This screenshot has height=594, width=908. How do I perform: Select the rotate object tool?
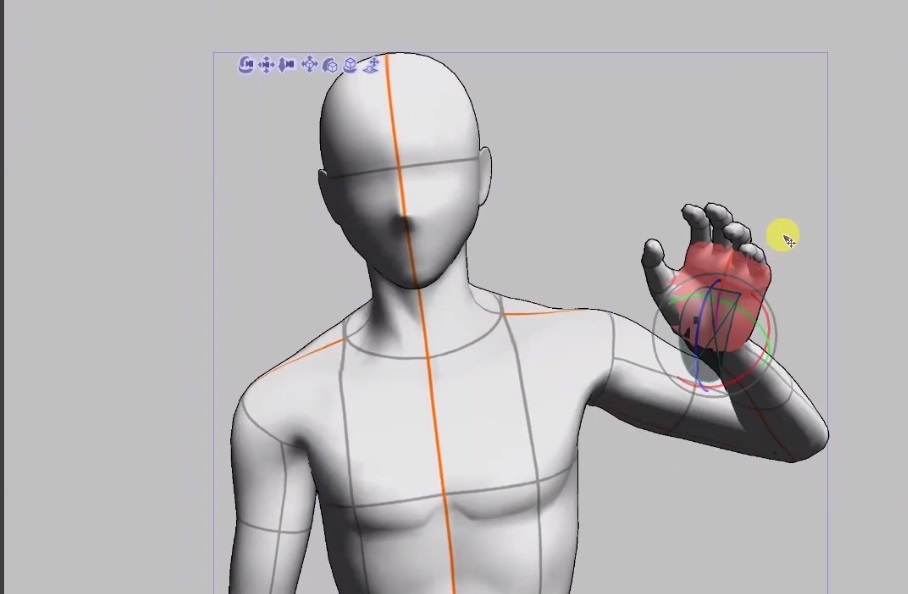point(330,64)
